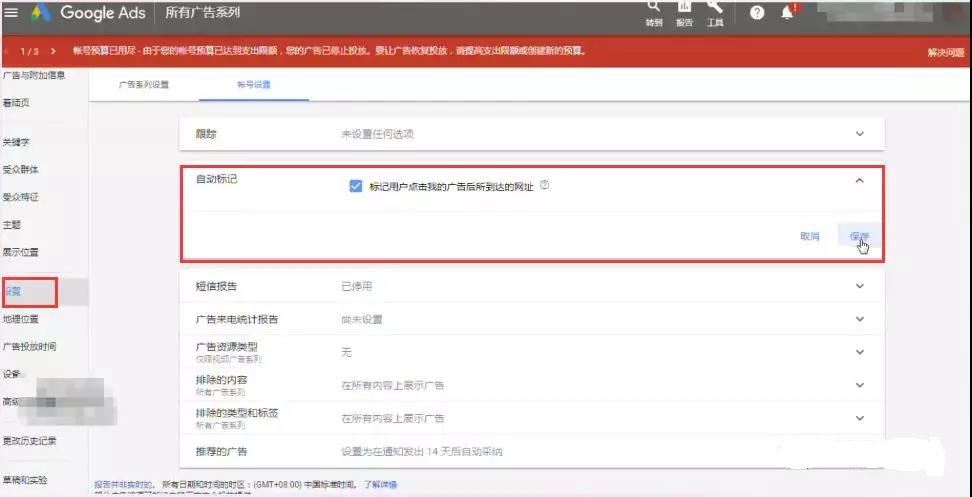Image resolution: width=972 pixels, height=497 pixels.
Task: Expand the 广告来电统计报告 row
Action: pos(532,319)
